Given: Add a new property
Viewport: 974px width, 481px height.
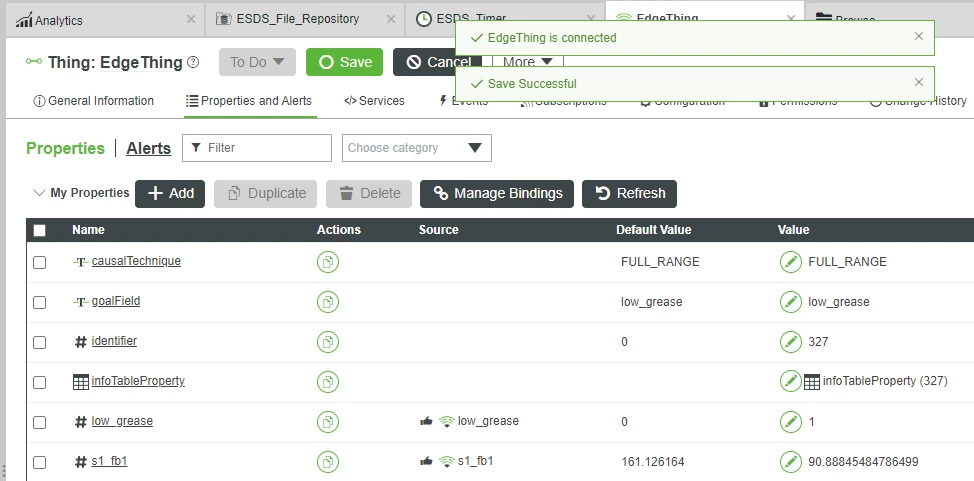Looking at the screenshot, I should pos(170,193).
